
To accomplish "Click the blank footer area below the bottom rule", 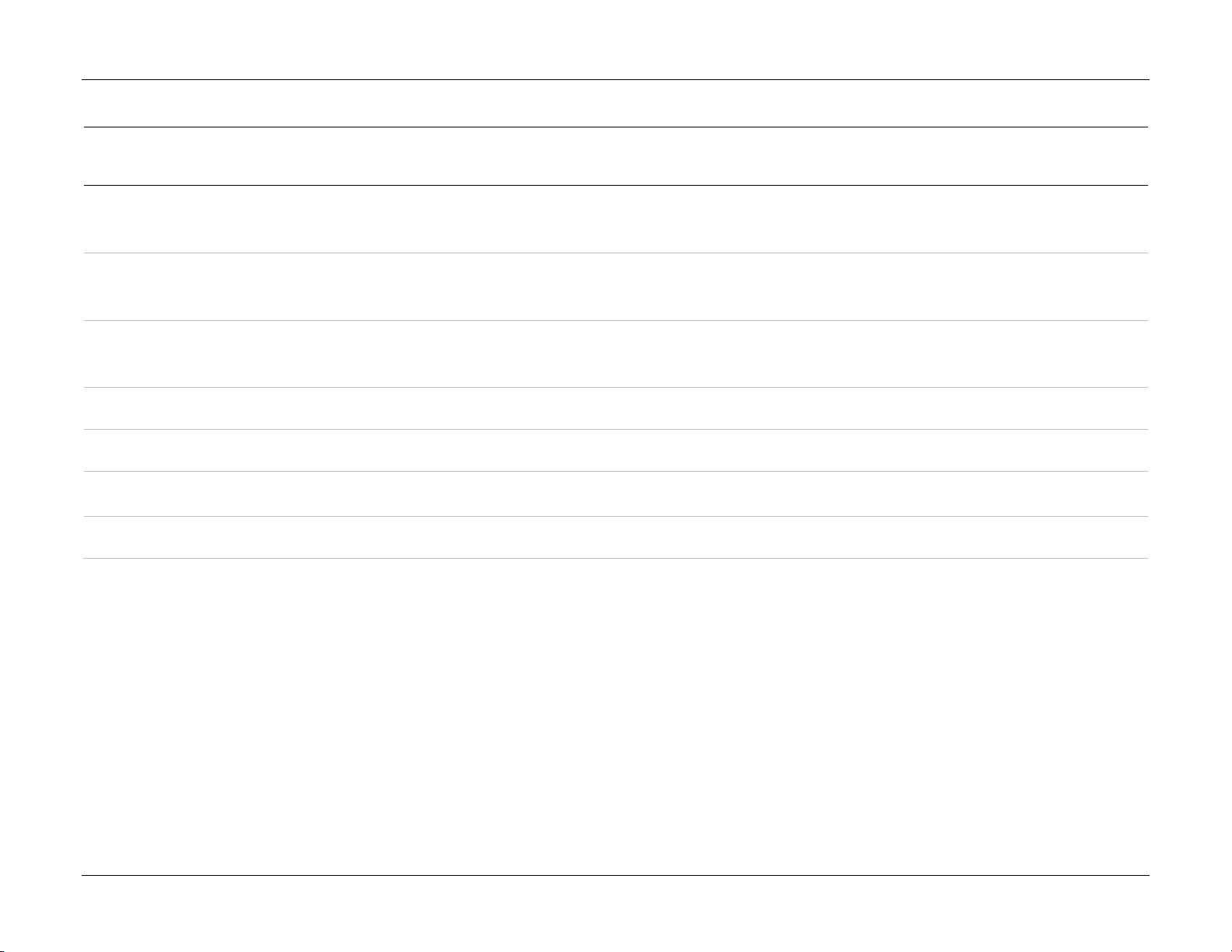I will (x=616, y=915).
